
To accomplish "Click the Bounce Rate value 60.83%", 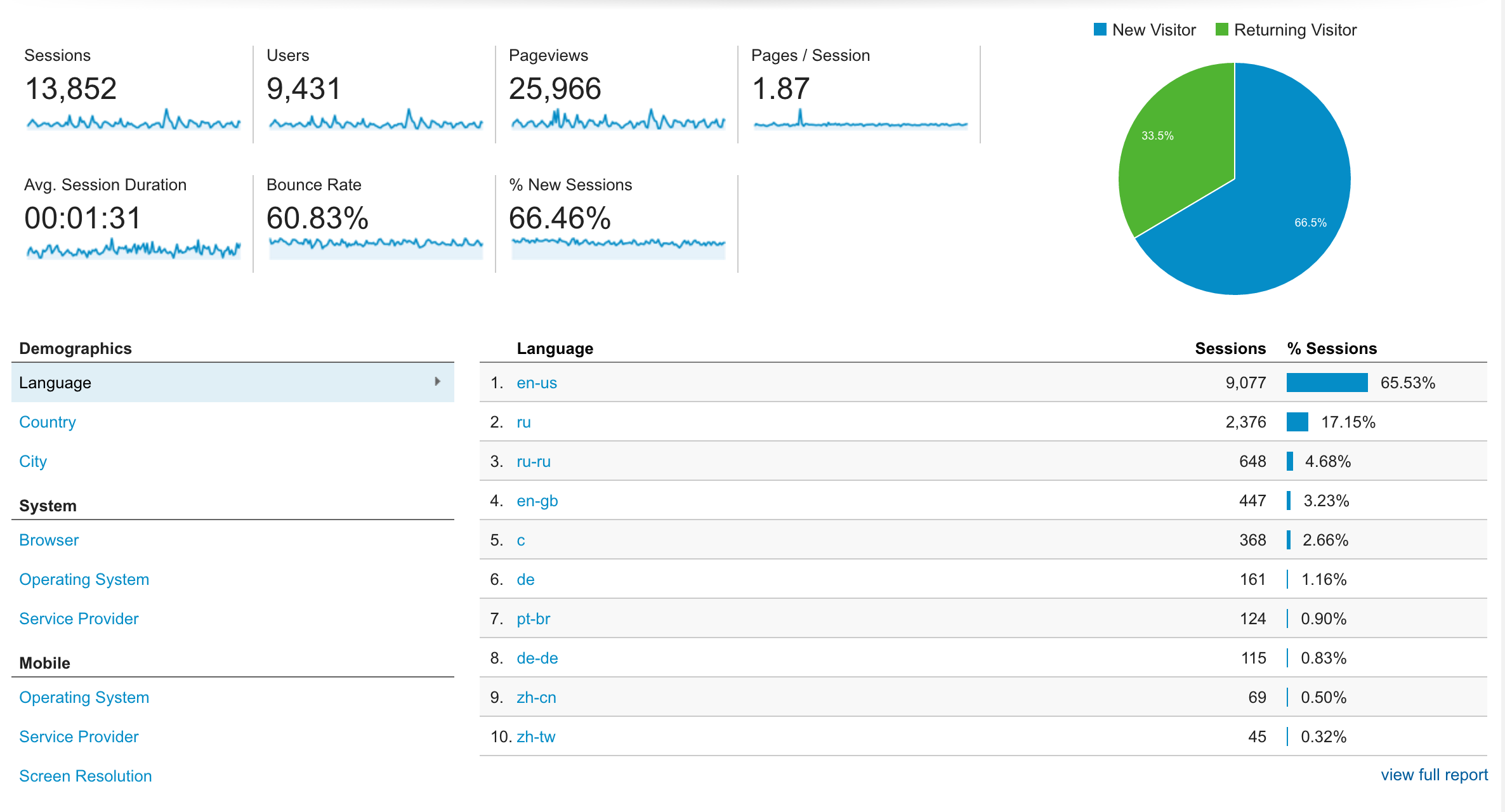I will click(317, 218).
